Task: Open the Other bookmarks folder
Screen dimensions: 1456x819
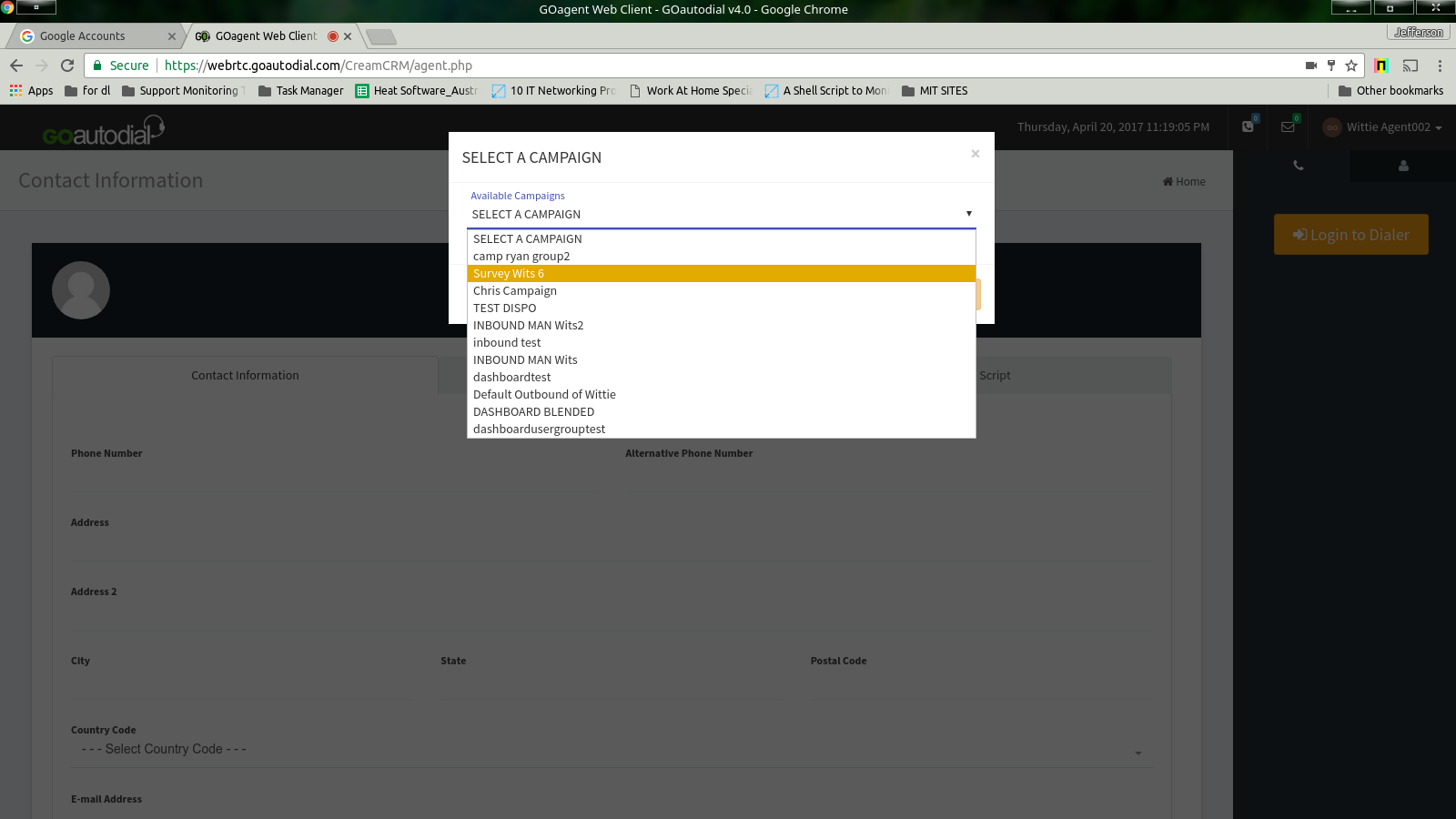Action: (x=1391, y=91)
